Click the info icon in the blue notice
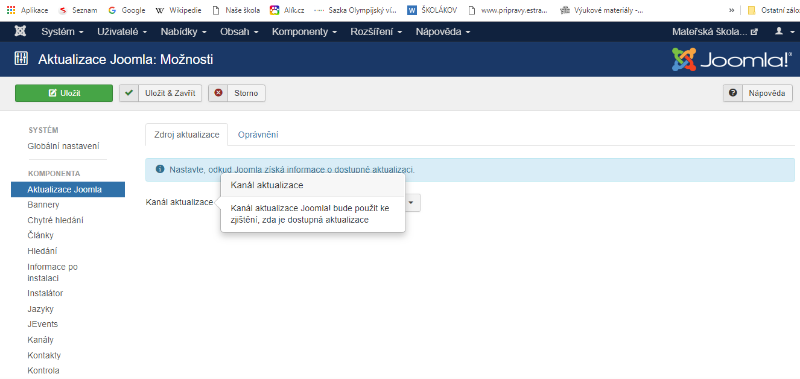The width and height of the screenshot is (800, 379). (160, 169)
